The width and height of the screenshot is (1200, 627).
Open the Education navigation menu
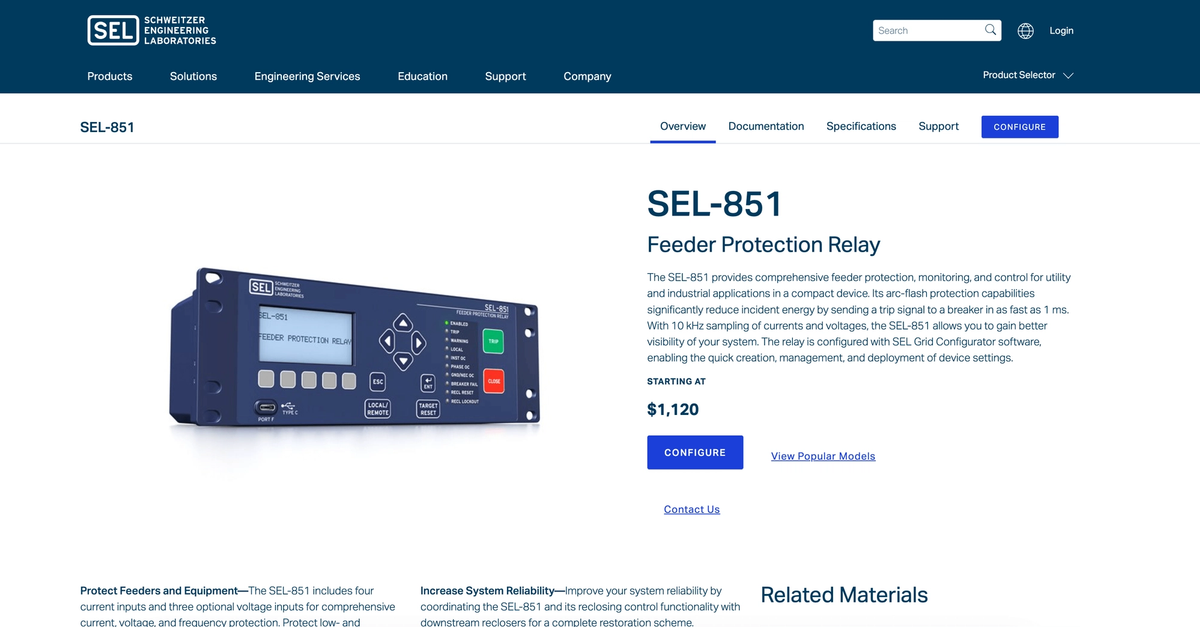[x=422, y=76]
